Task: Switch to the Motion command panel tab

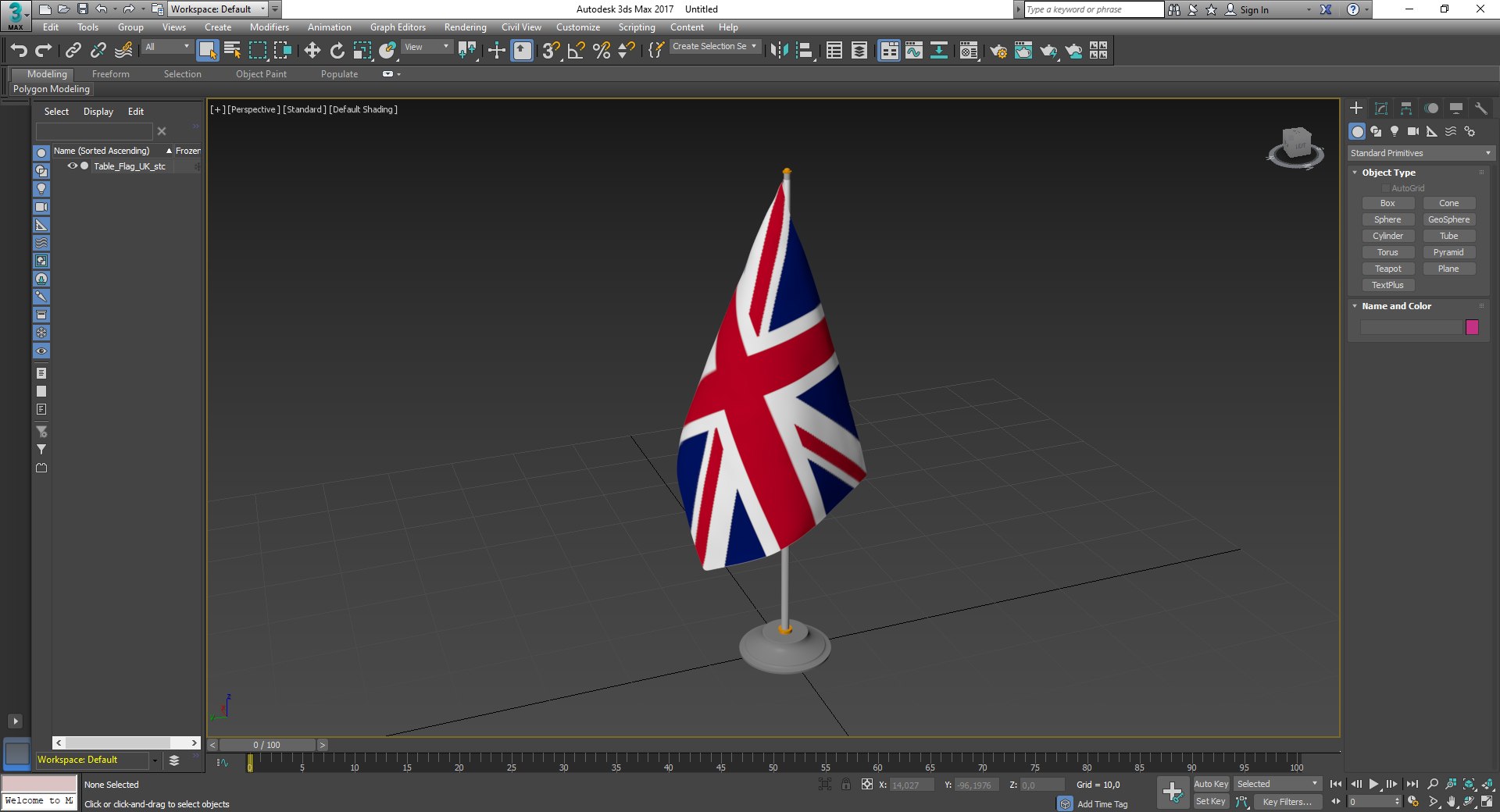Action: point(1431,108)
